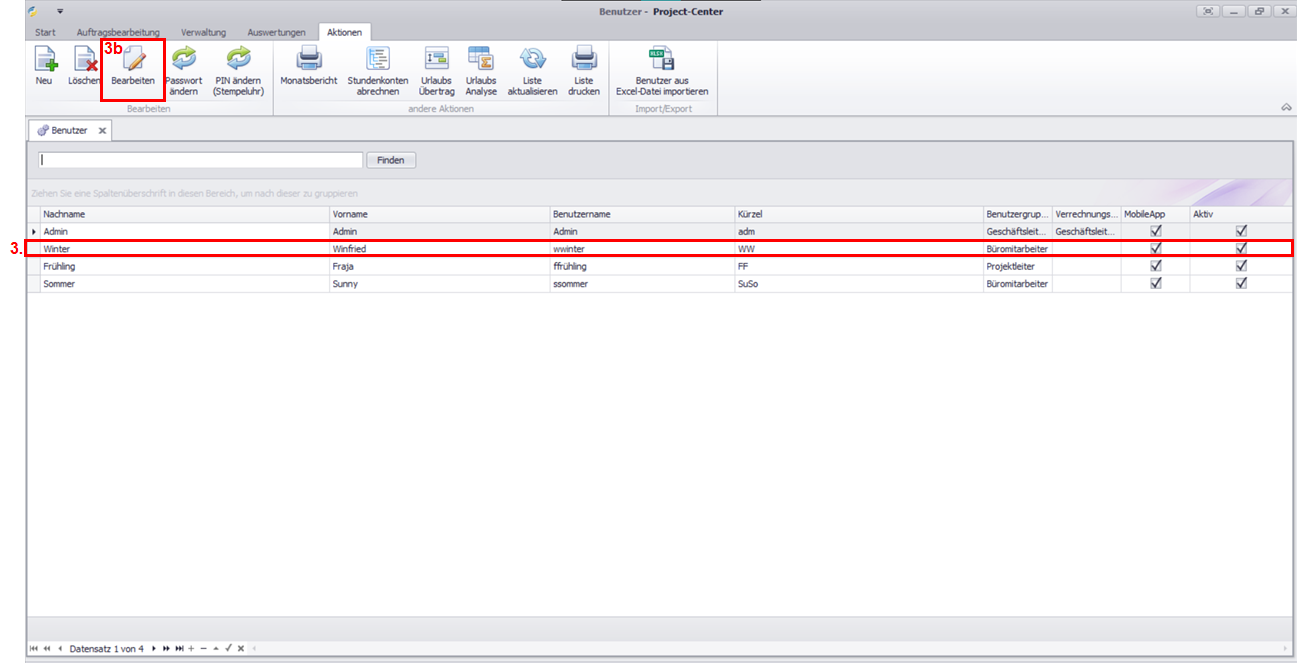Open the Monatsbericht report
The height and width of the screenshot is (663, 1297).
click(308, 61)
